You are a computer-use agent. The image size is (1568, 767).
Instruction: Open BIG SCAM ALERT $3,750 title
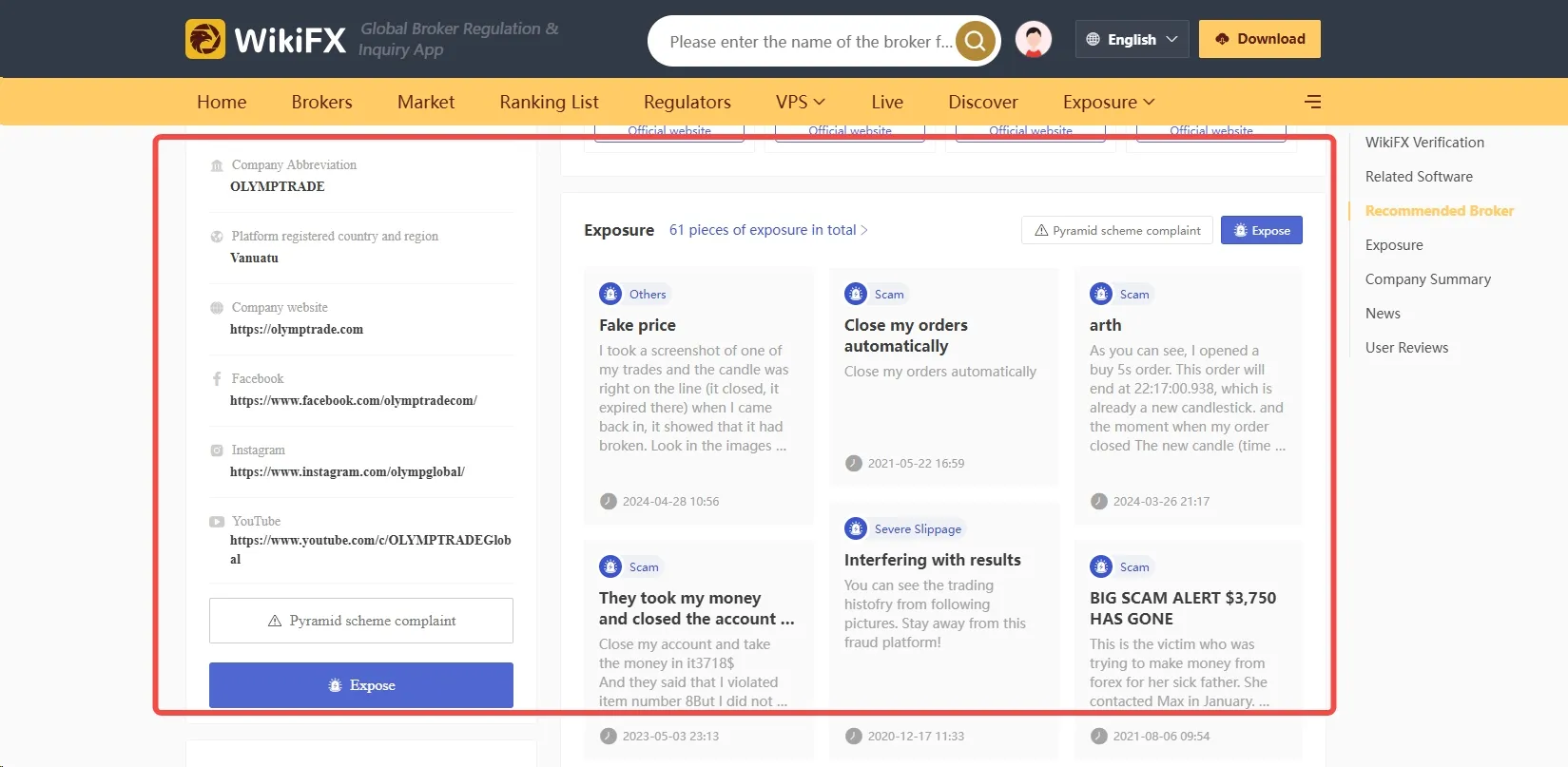(x=1183, y=608)
